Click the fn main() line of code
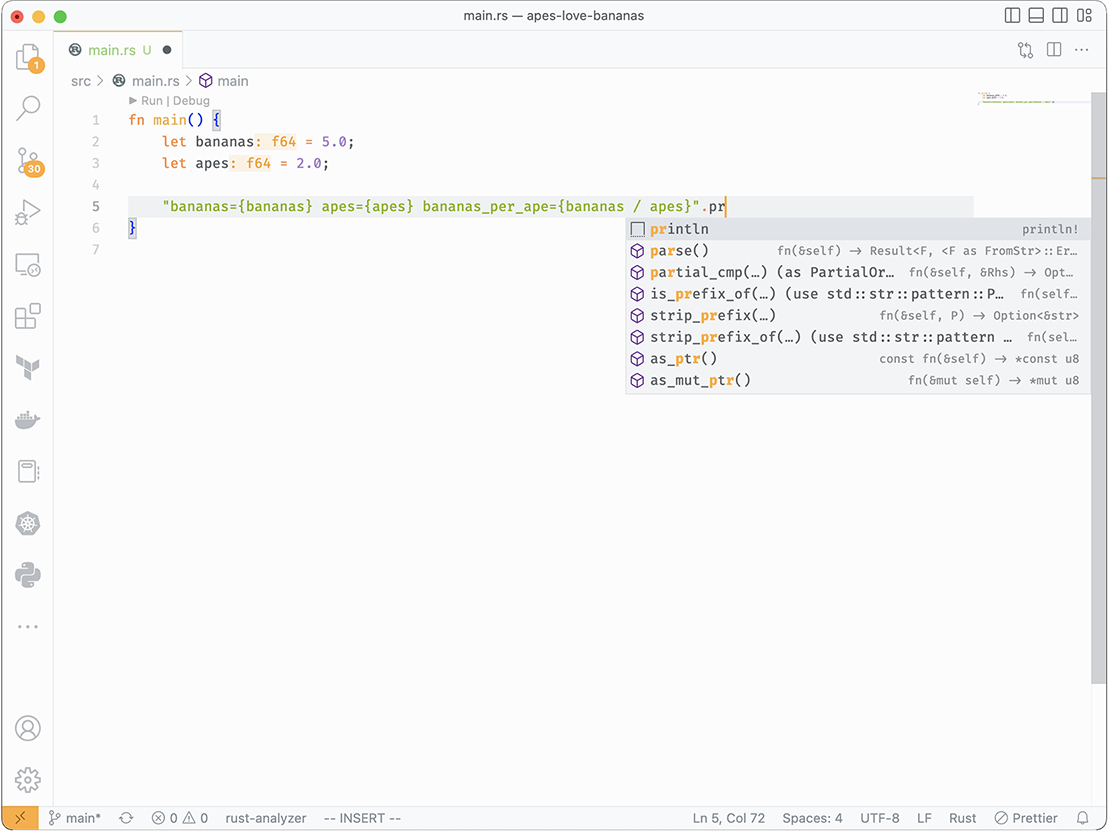Viewport: 1109px width, 833px height. point(175,120)
